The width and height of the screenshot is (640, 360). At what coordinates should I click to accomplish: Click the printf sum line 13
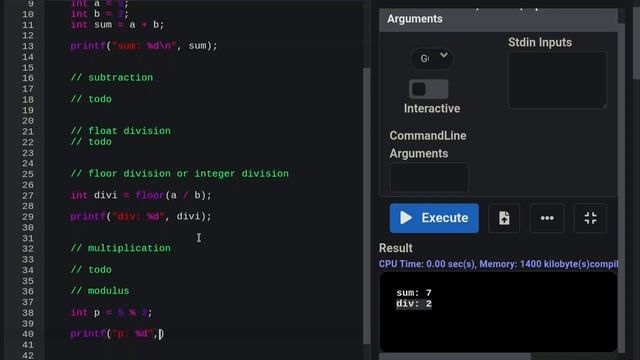(x=144, y=46)
